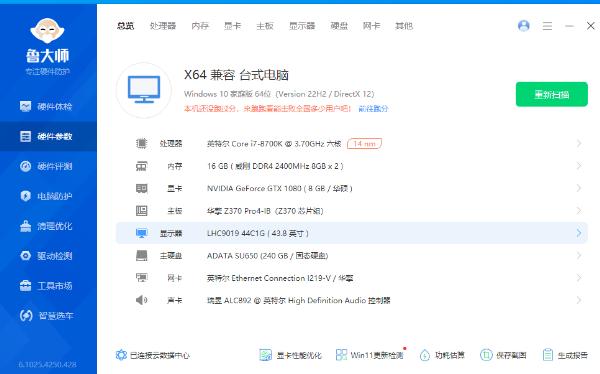The image size is (600, 374).
Task: Expand the 内存 row chevron
Action: pyautogui.click(x=579, y=166)
